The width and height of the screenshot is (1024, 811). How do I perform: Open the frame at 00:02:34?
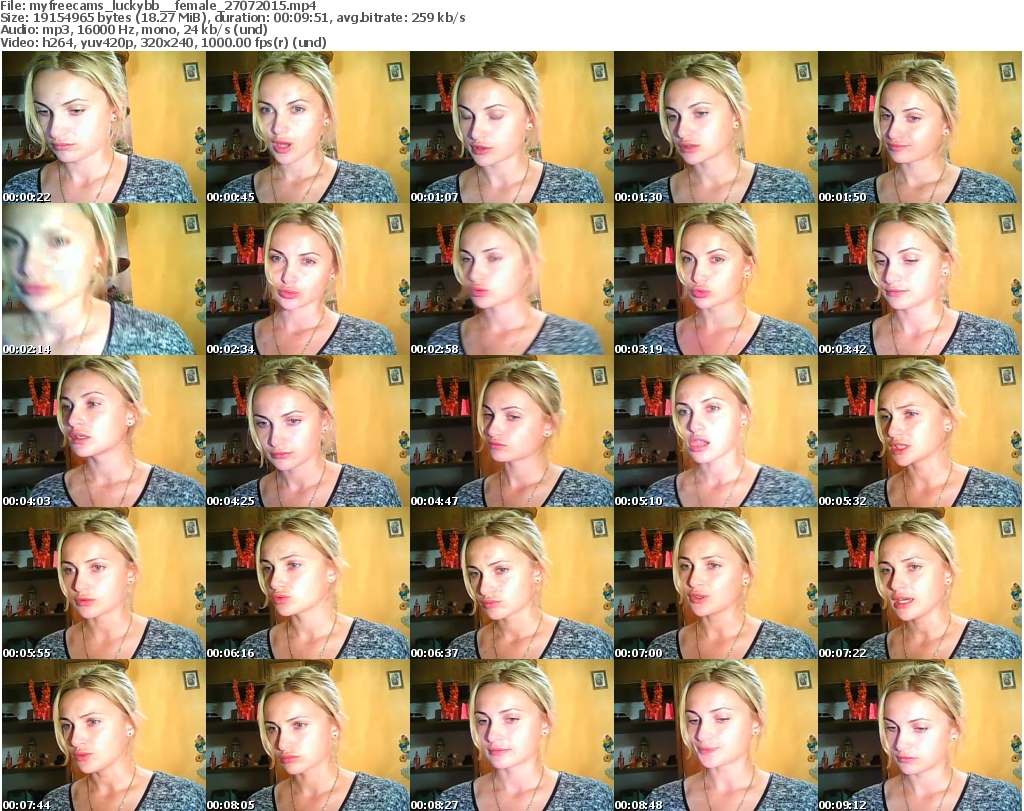tap(308, 279)
